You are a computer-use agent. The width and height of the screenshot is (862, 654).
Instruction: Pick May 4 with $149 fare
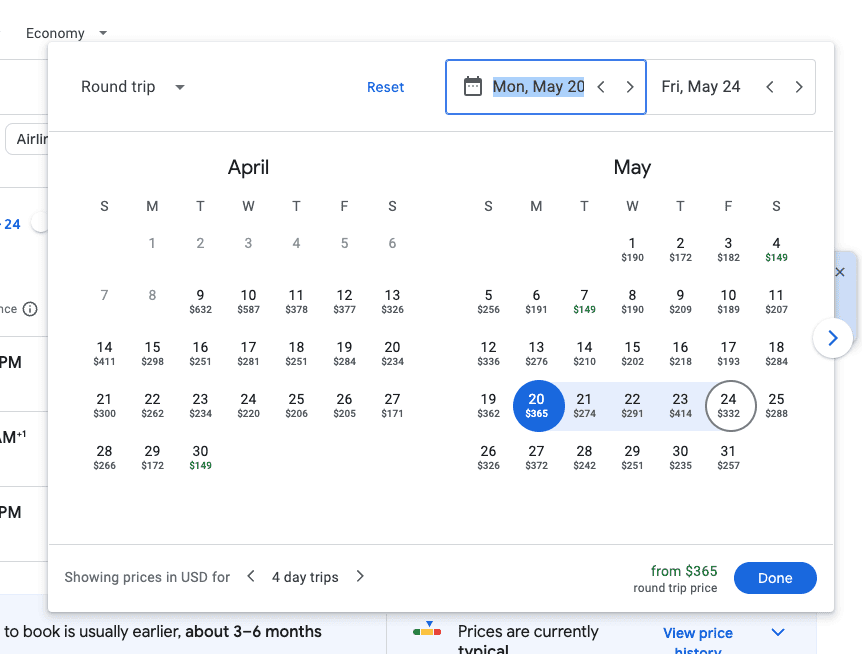776,248
